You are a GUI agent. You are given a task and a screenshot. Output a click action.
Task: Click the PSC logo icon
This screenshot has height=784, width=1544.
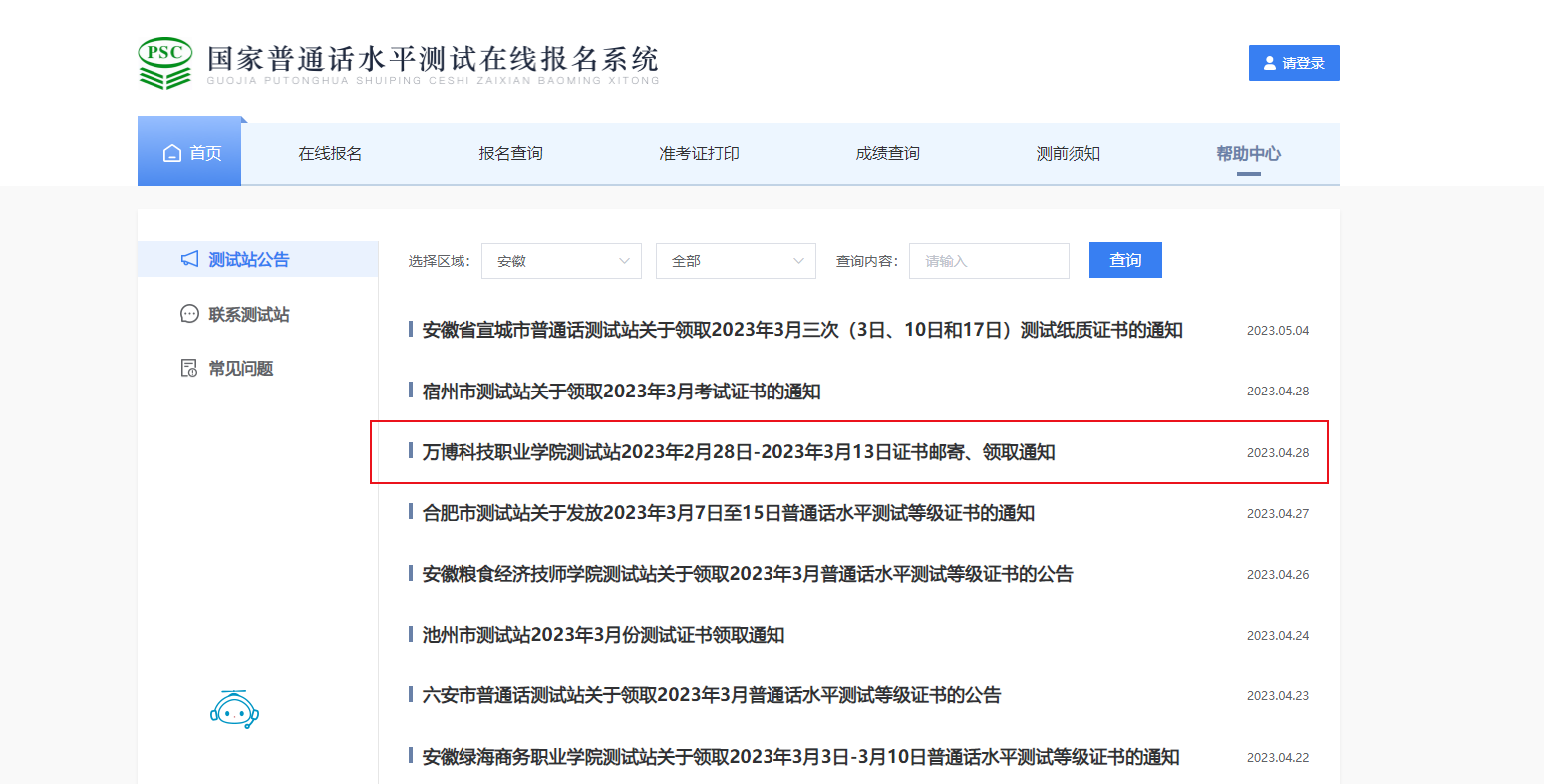(x=164, y=63)
